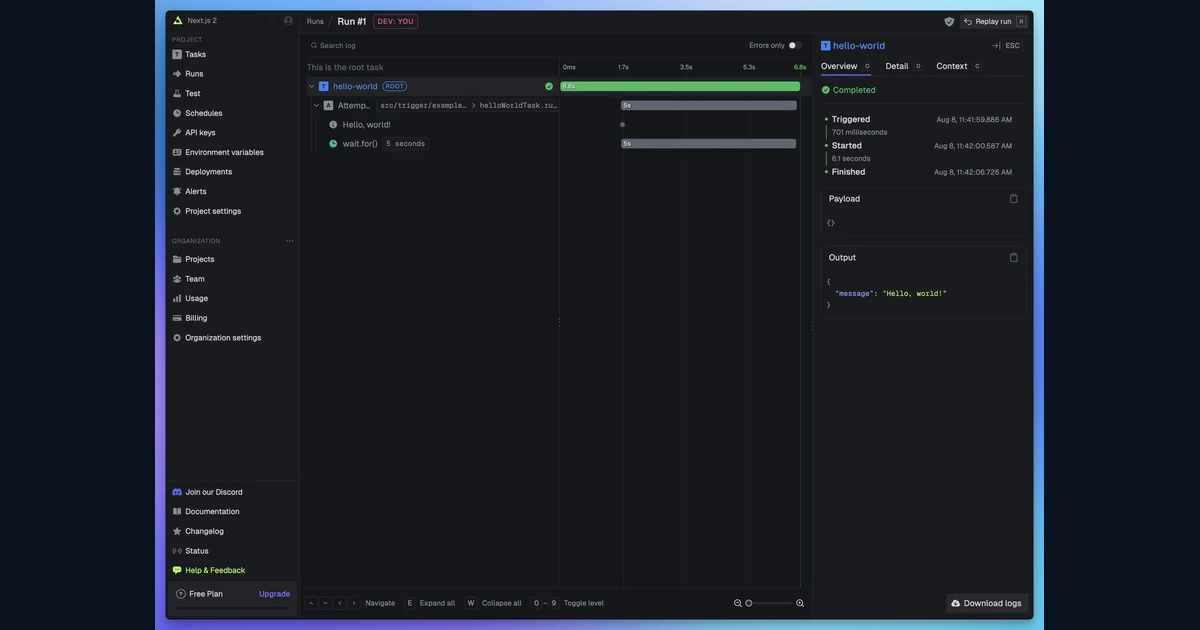This screenshot has width=1200, height=630.
Task: Click navigate left arrow key button
Action: pos(340,603)
